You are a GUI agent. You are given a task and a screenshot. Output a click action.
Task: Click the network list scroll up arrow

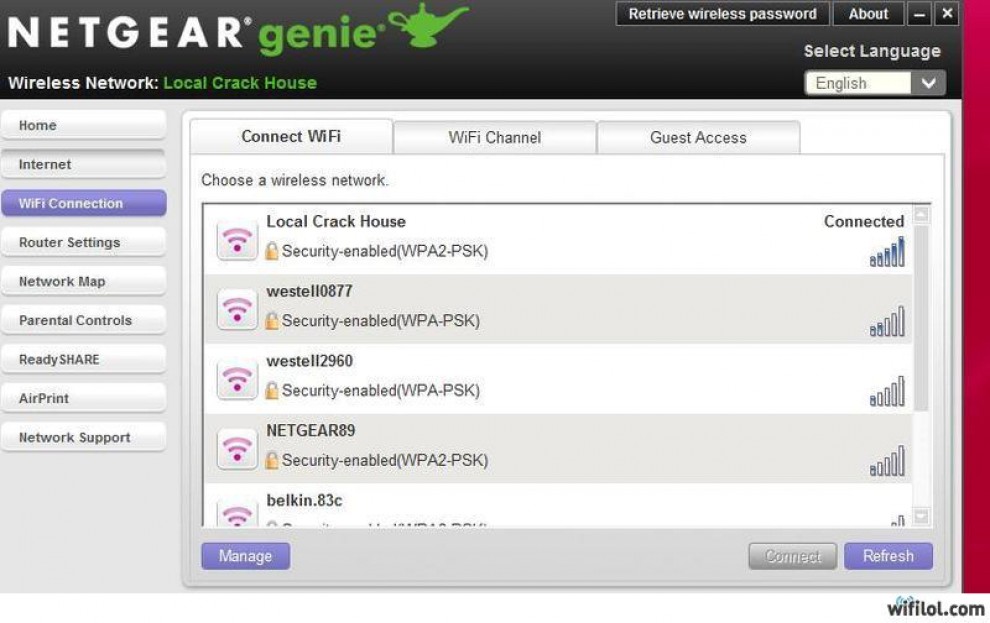pyautogui.click(x=921, y=215)
